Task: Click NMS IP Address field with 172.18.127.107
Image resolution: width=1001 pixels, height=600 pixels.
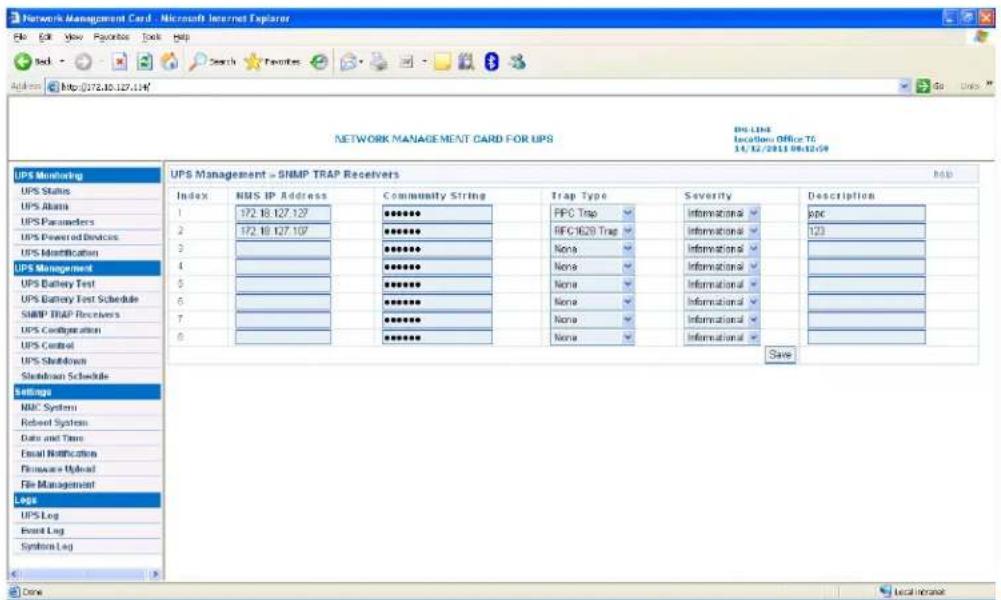Action: point(283,231)
